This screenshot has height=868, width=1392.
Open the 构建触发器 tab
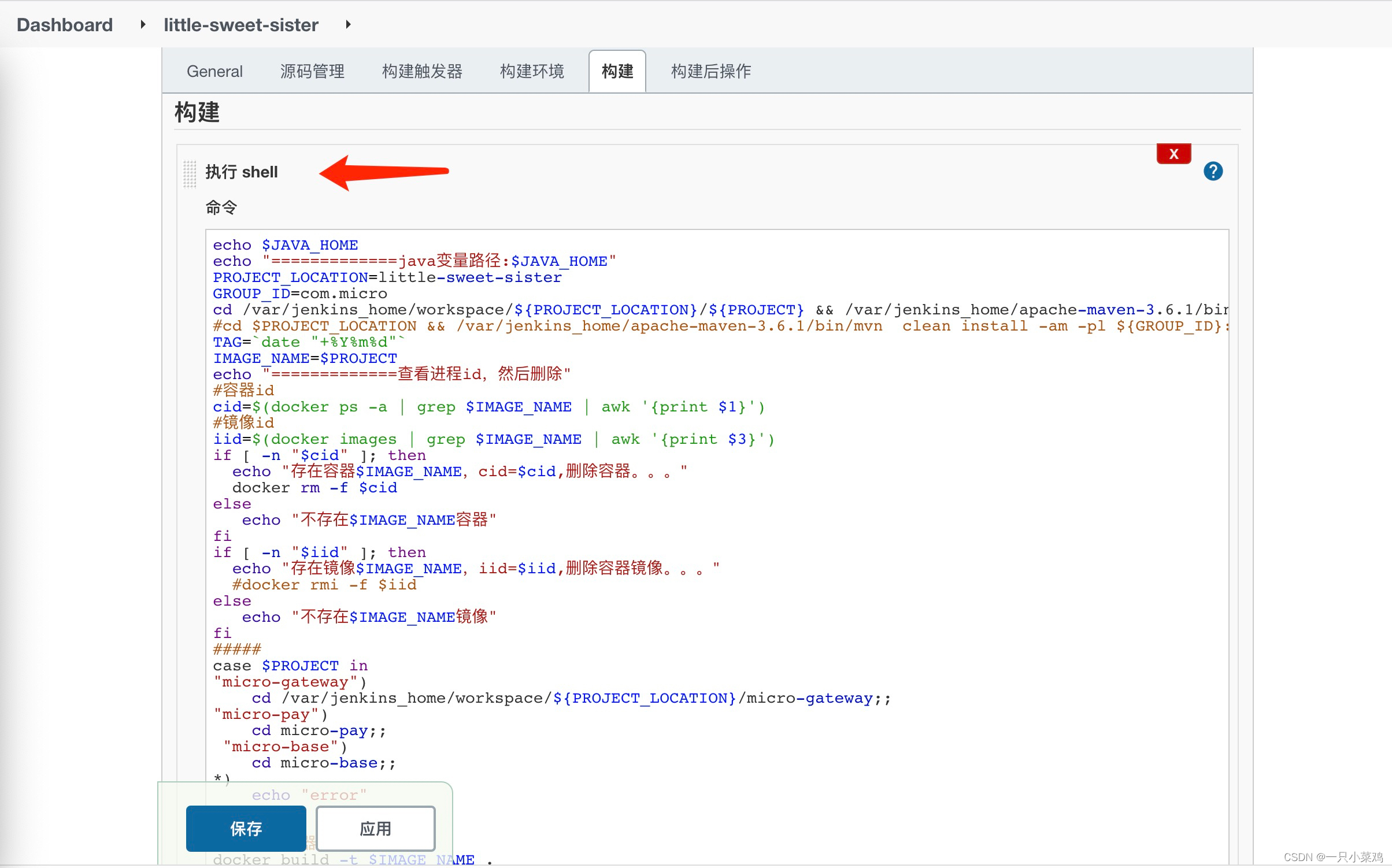tap(422, 72)
